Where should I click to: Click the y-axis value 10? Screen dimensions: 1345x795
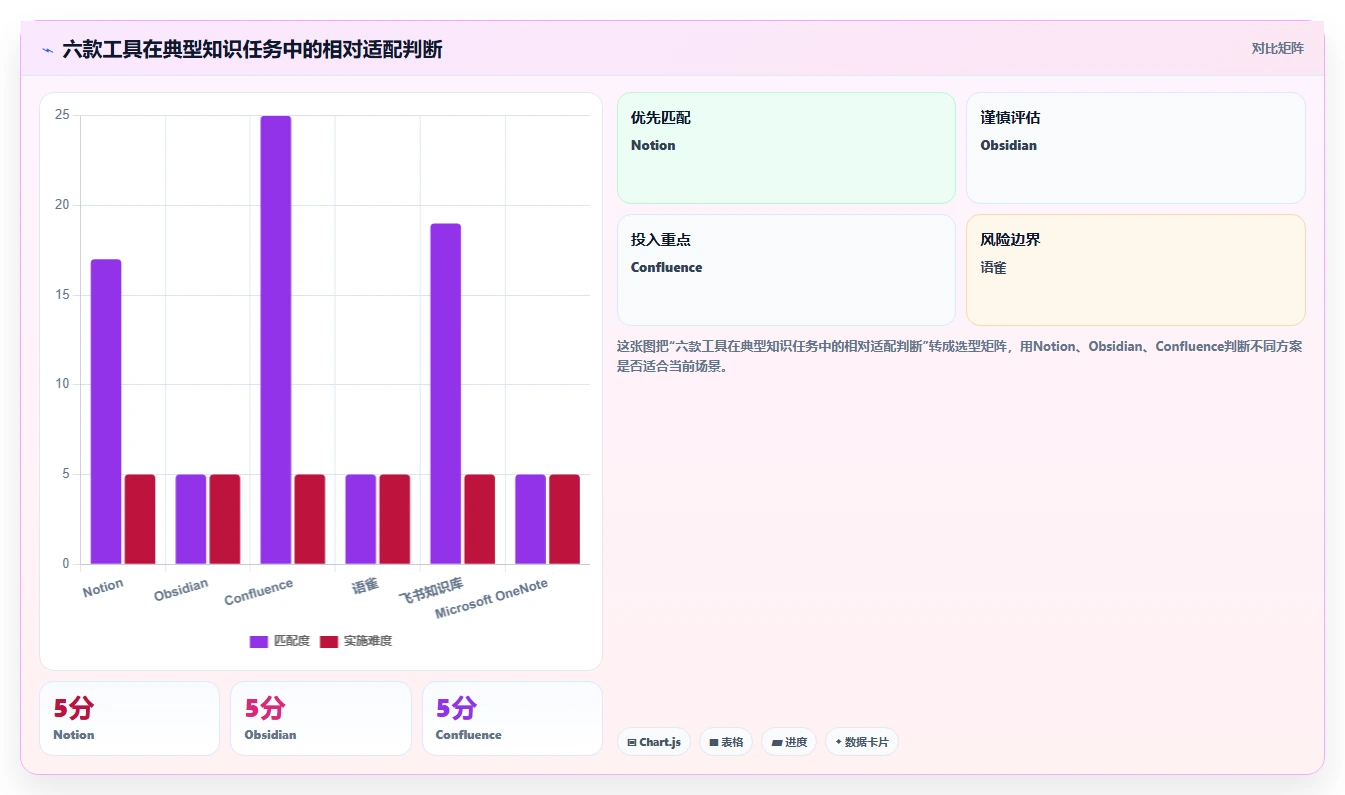(x=62, y=384)
